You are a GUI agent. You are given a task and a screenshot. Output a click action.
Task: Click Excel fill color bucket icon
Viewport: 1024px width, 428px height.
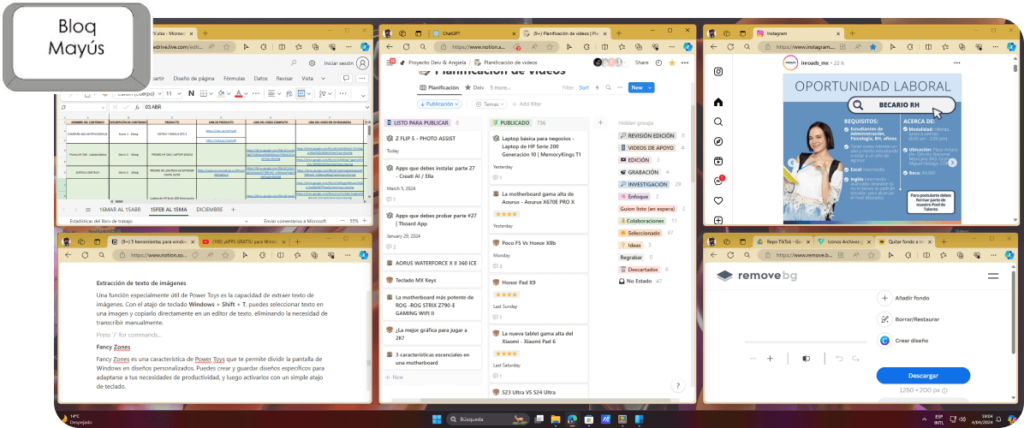pyautogui.click(x=221, y=93)
